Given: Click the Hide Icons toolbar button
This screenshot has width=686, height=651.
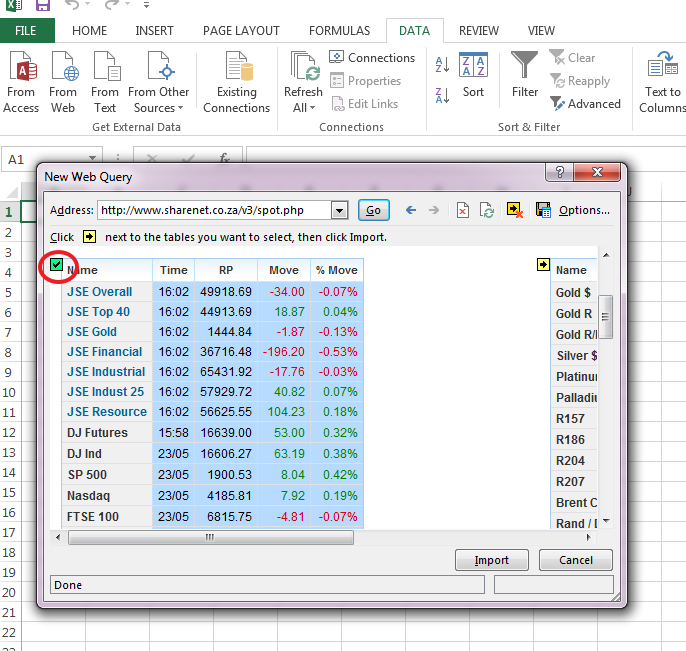Looking at the screenshot, I should (x=514, y=210).
